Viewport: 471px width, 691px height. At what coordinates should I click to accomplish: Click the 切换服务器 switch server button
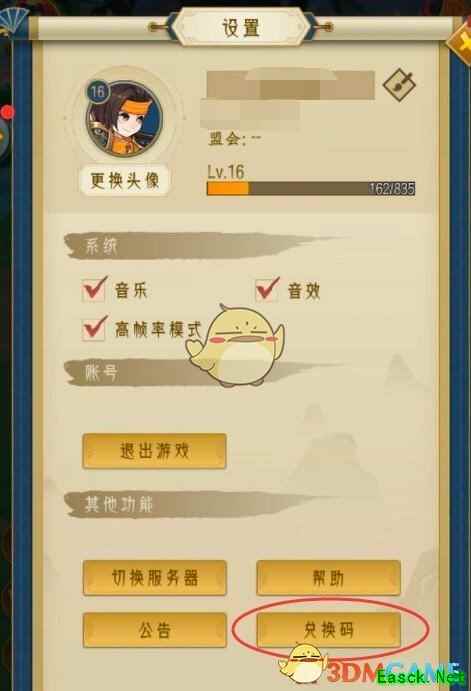(155, 578)
